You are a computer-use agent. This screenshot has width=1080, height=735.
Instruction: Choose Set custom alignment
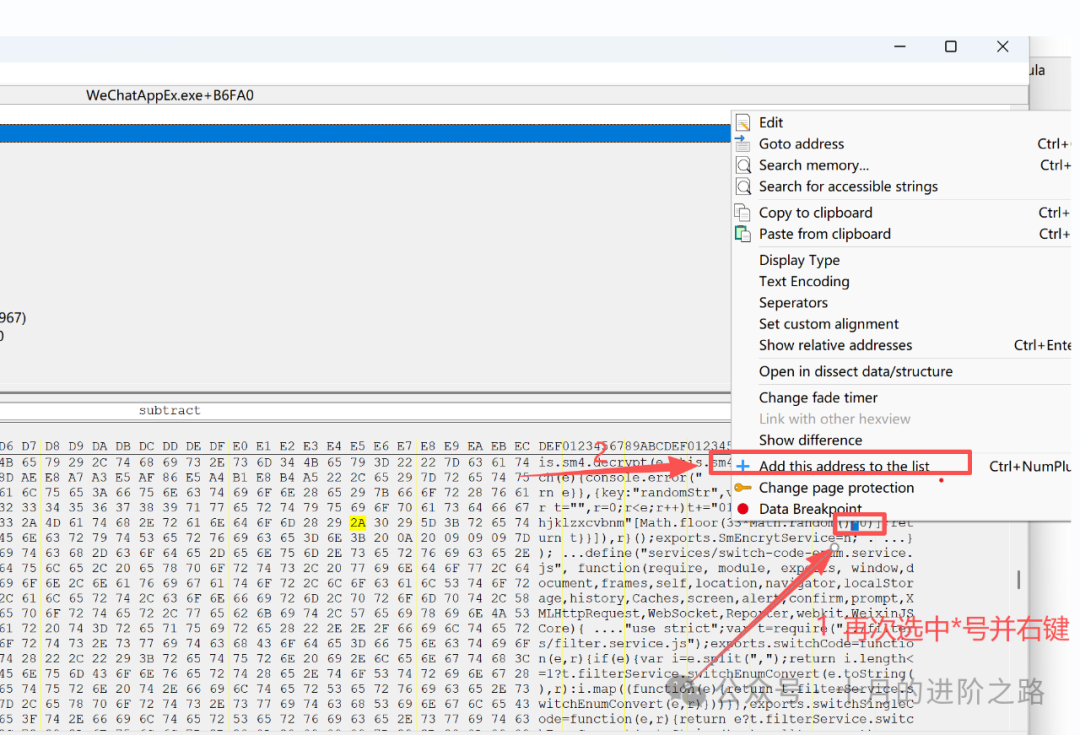point(828,324)
